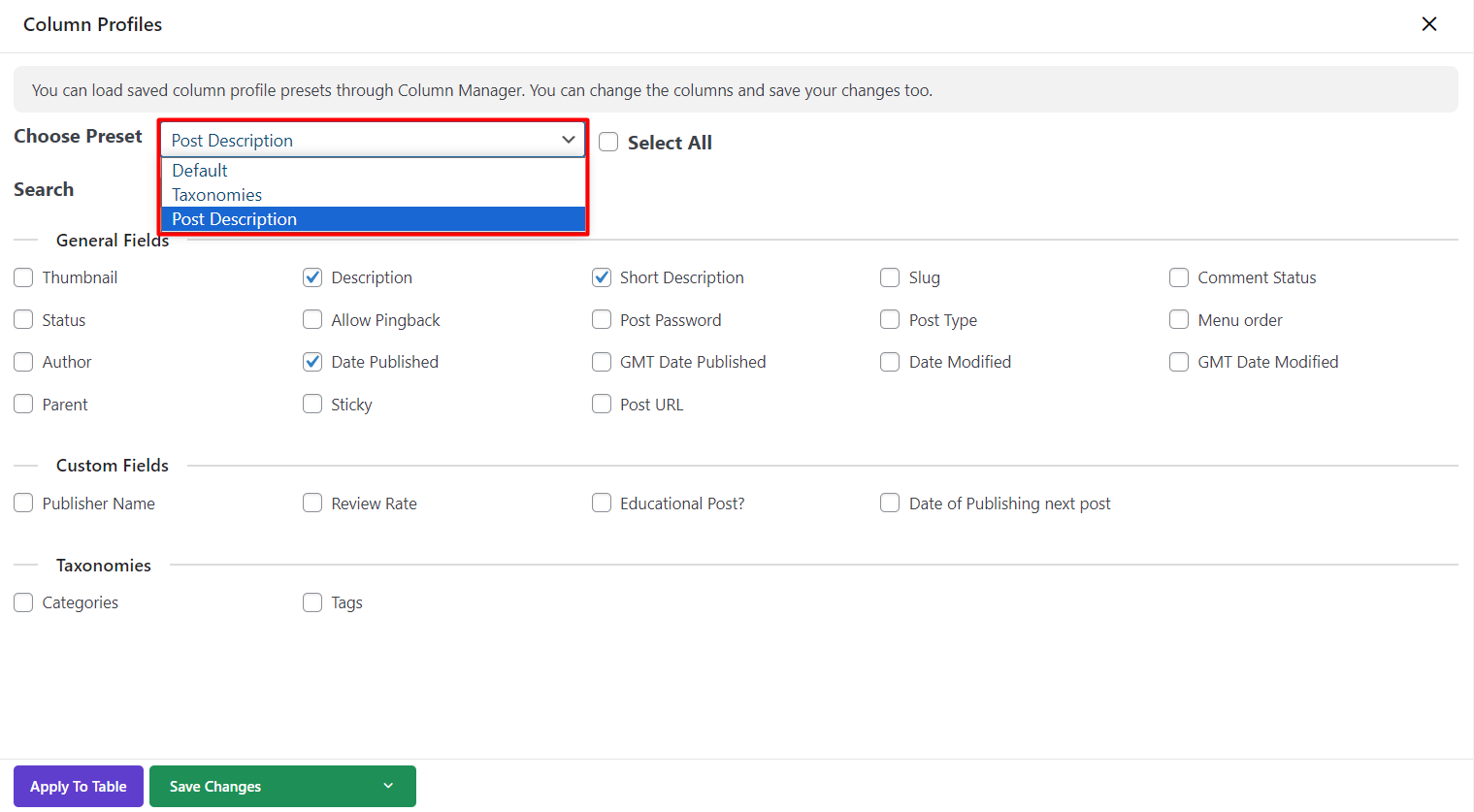Viewport: 1474px width, 812px height.
Task: Enable the Thumbnail column checkbox
Action: [23, 277]
